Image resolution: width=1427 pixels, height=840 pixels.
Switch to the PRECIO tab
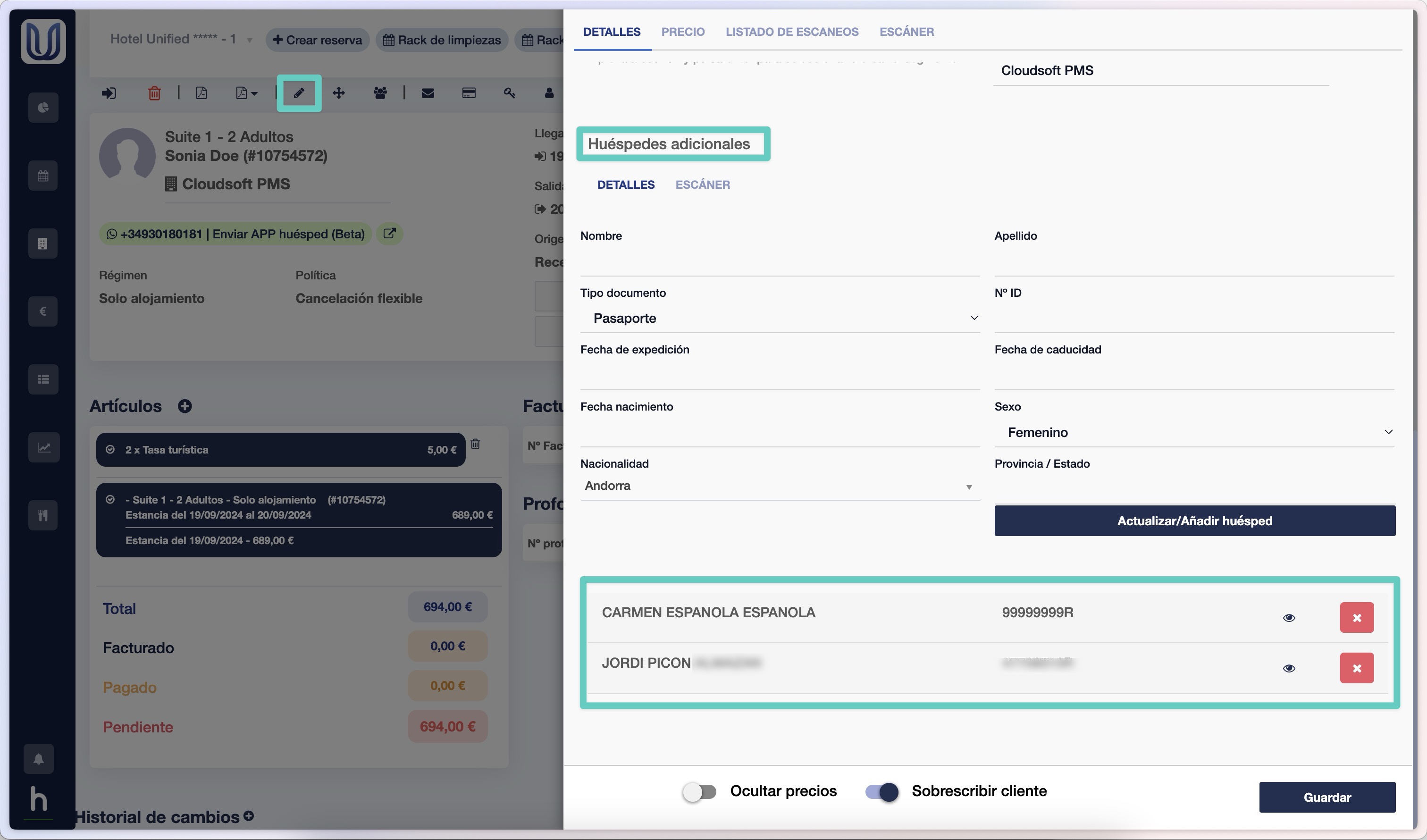tap(683, 32)
